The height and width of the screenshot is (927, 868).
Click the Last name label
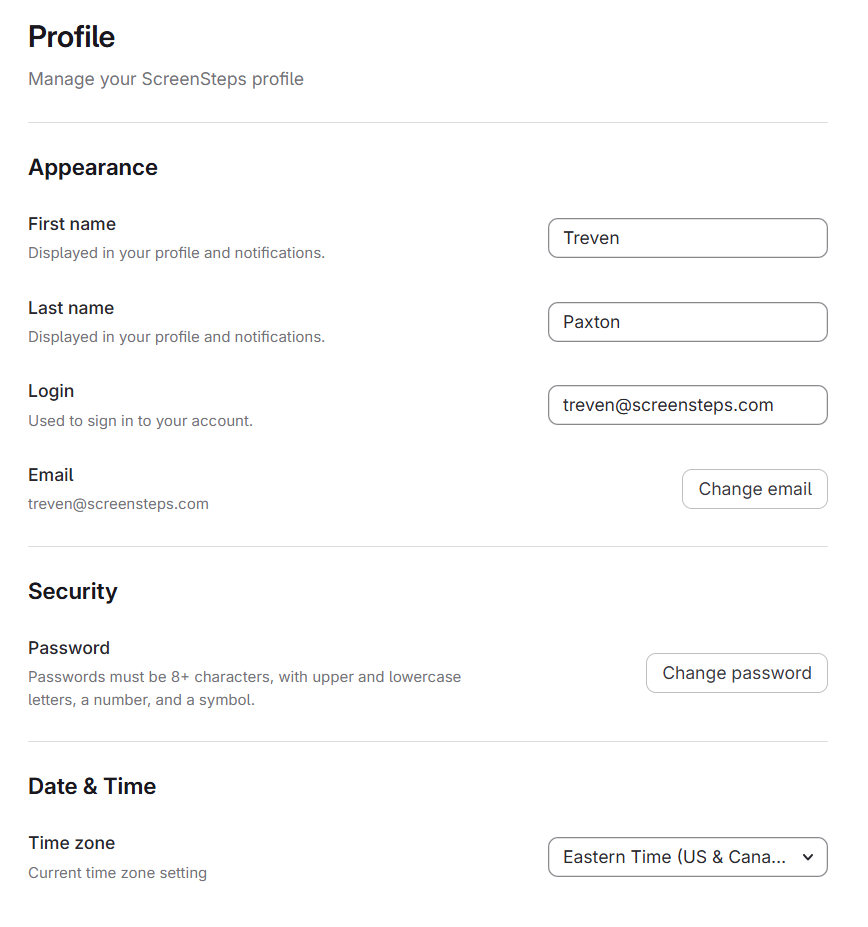click(71, 308)
